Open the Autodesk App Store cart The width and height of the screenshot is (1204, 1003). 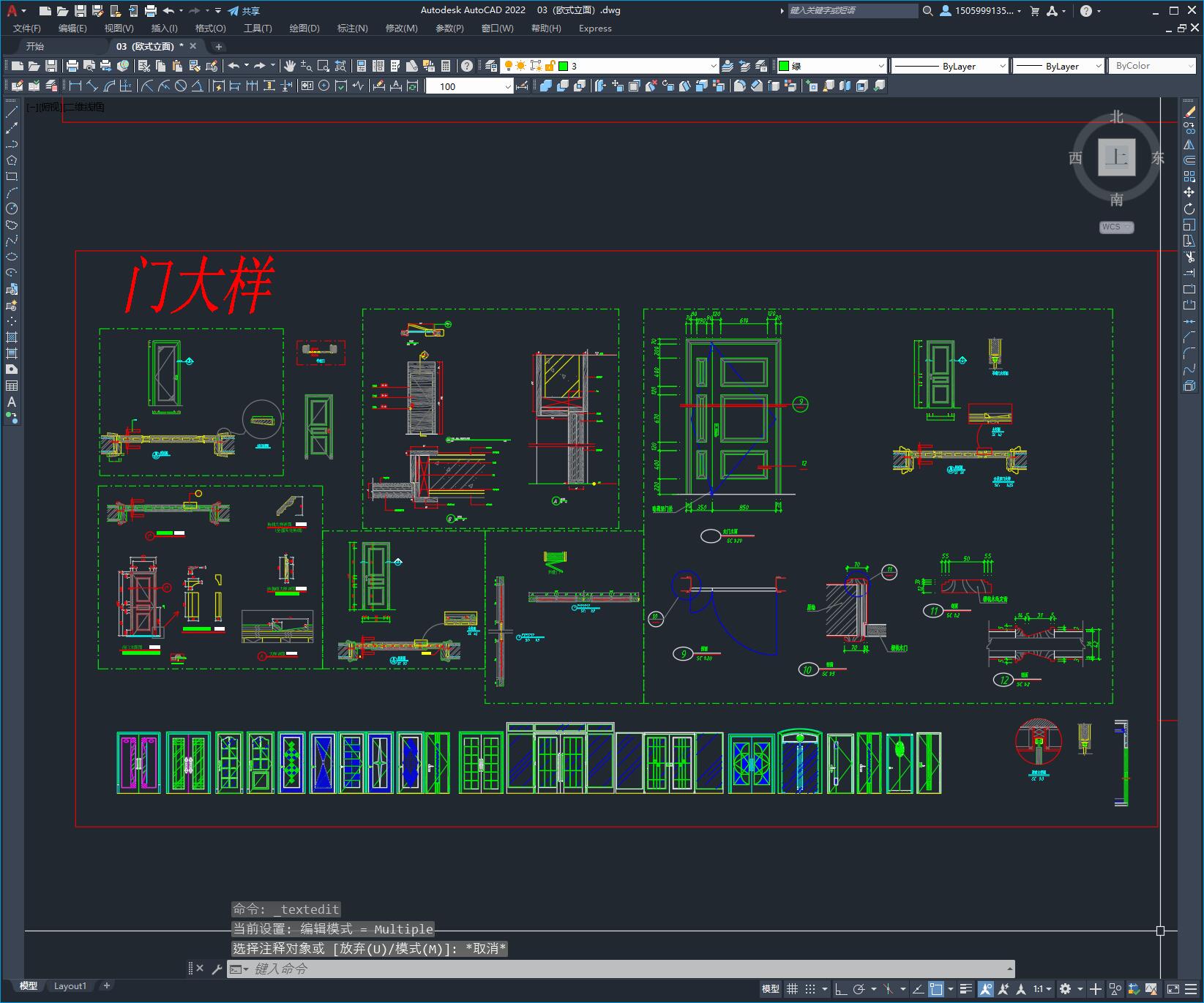pos(1035,11)
